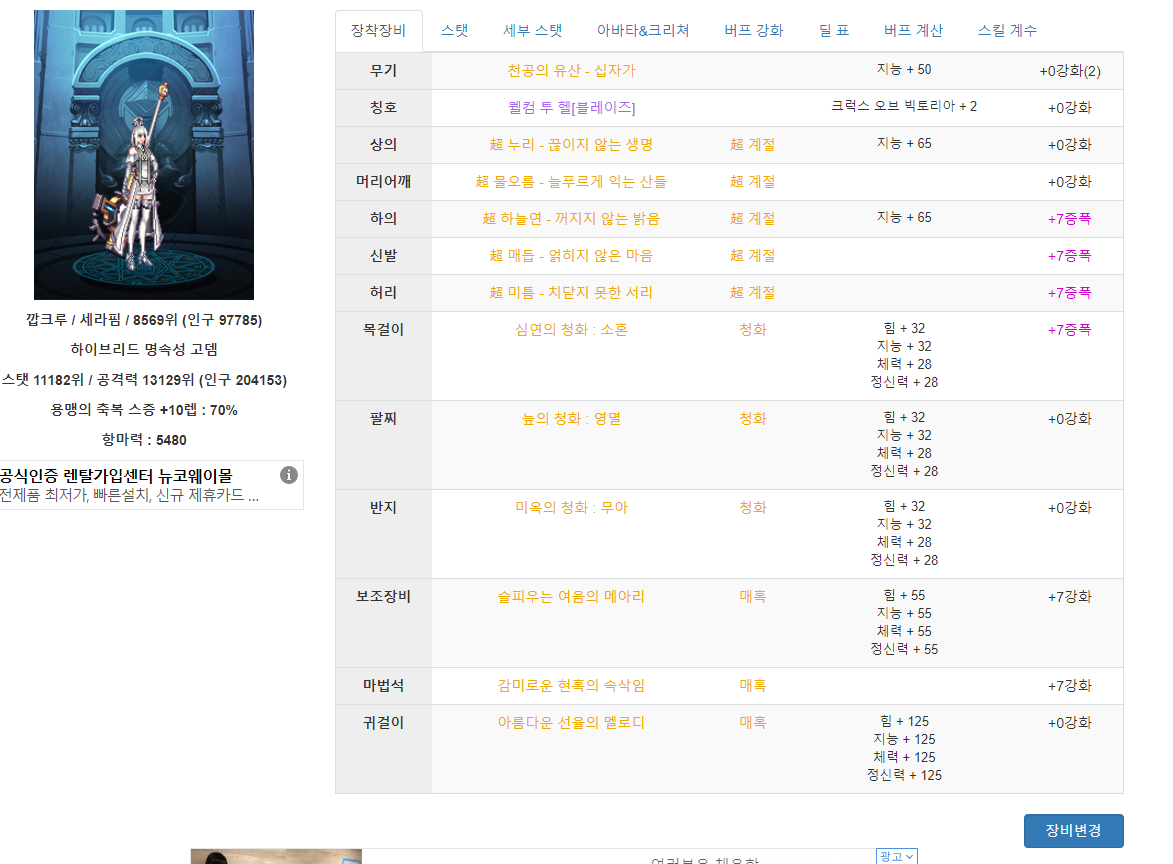Click the 마법석 slot label
This screenshot has width=1173, height=864.
coord(383,686)
